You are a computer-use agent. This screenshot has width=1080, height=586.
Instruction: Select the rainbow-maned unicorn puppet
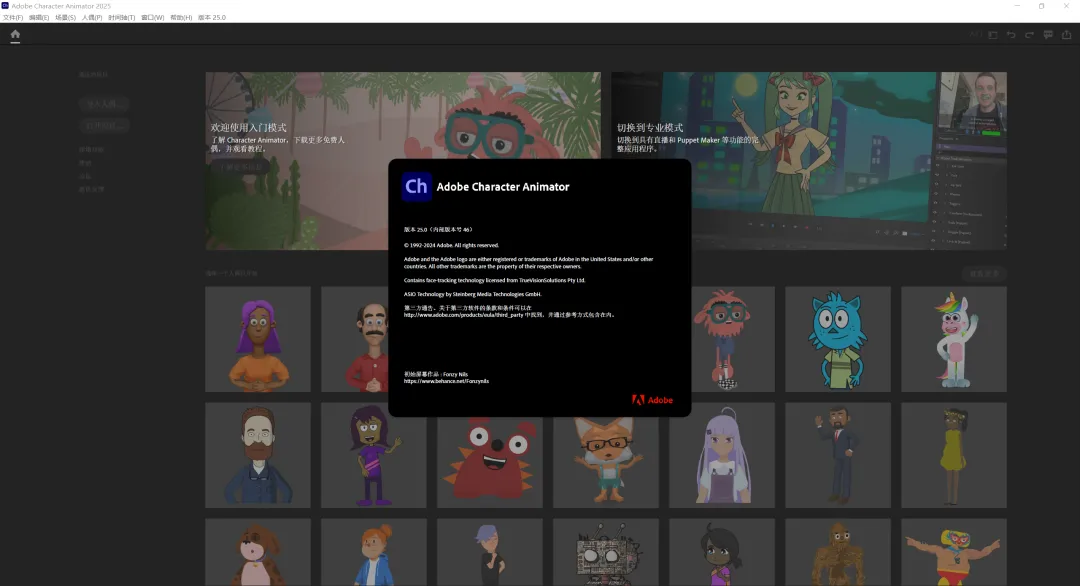click(x=954, y=339)
